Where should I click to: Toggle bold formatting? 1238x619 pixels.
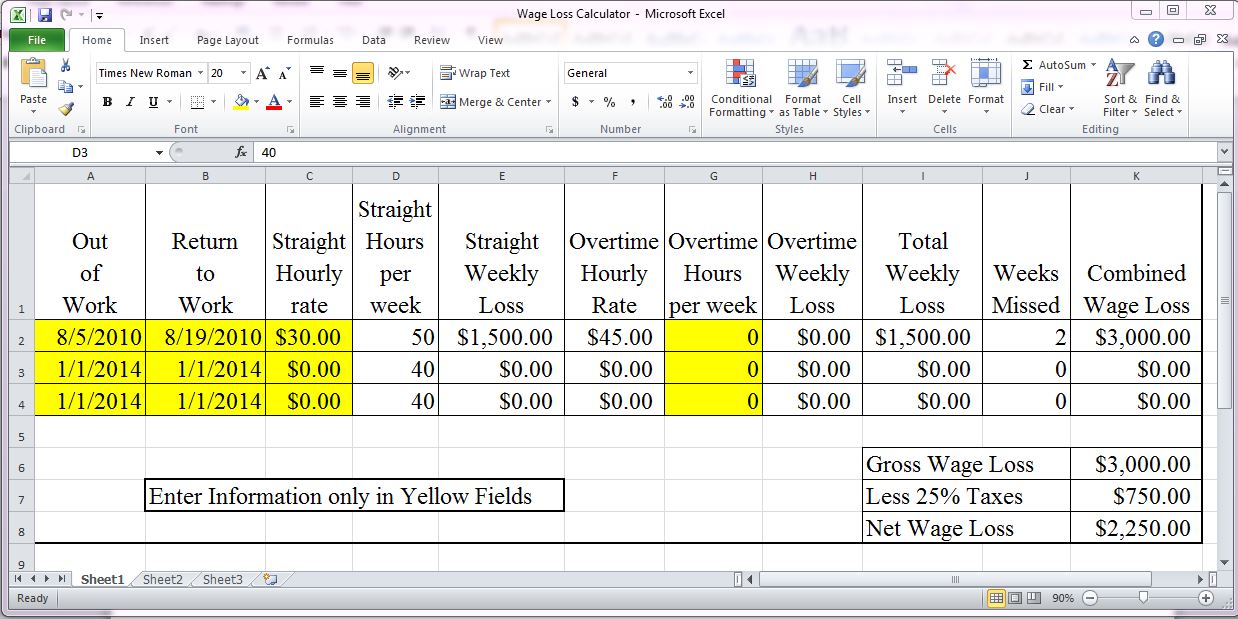107,103
